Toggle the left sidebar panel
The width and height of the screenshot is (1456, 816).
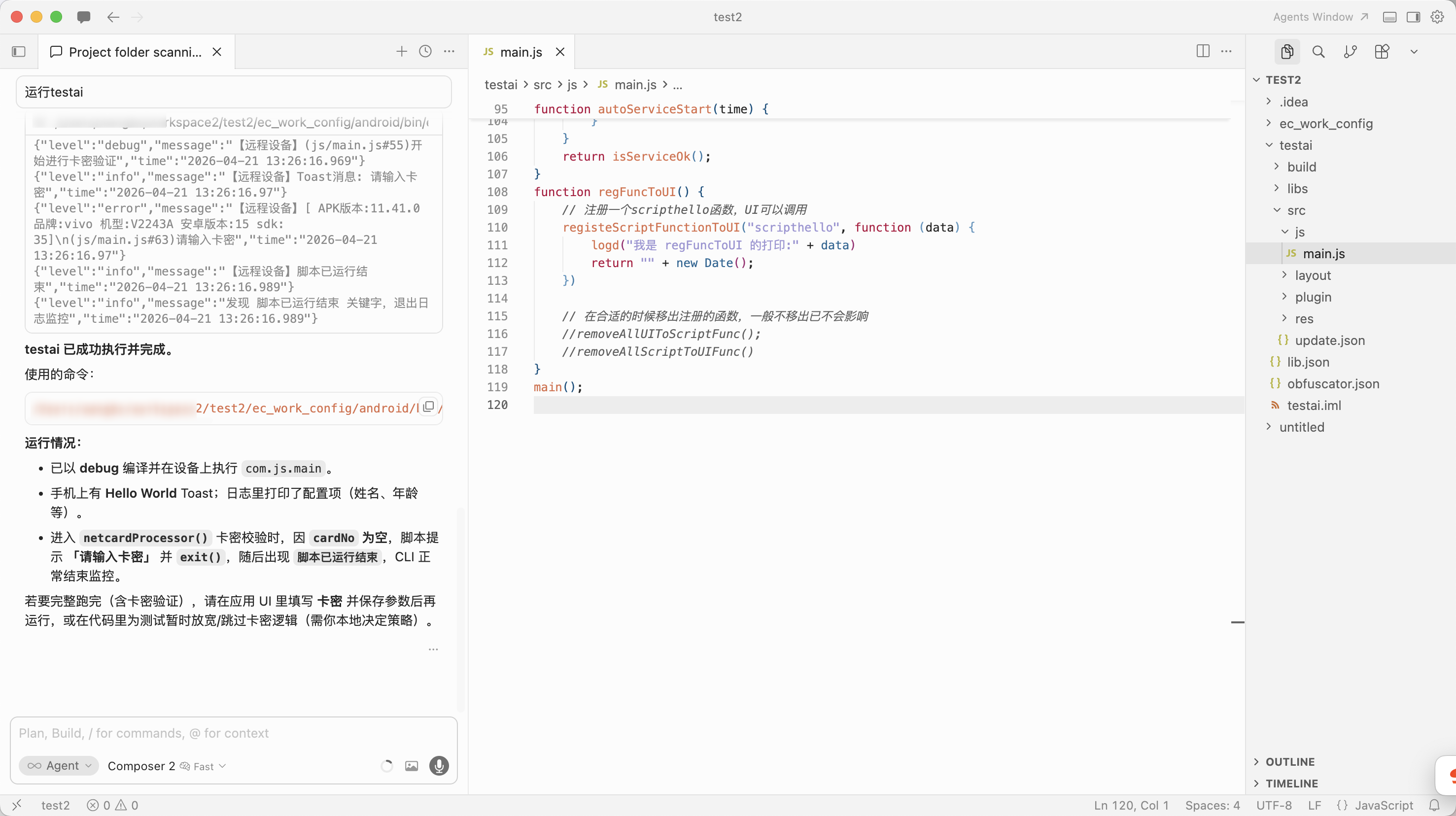point(19,52)
